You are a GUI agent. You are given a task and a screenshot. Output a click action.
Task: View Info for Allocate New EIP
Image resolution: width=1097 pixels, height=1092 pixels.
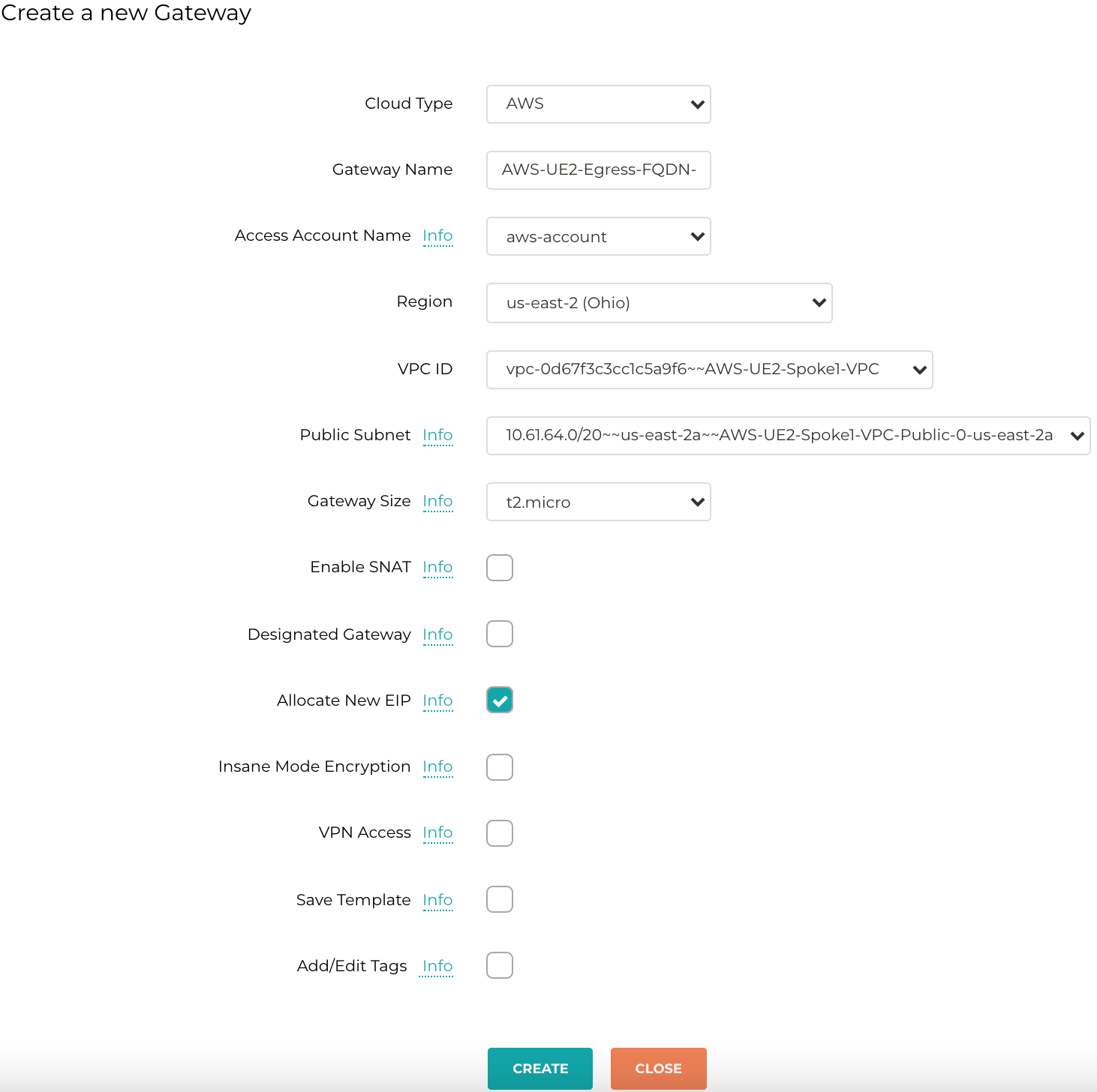tap(437, 700)
